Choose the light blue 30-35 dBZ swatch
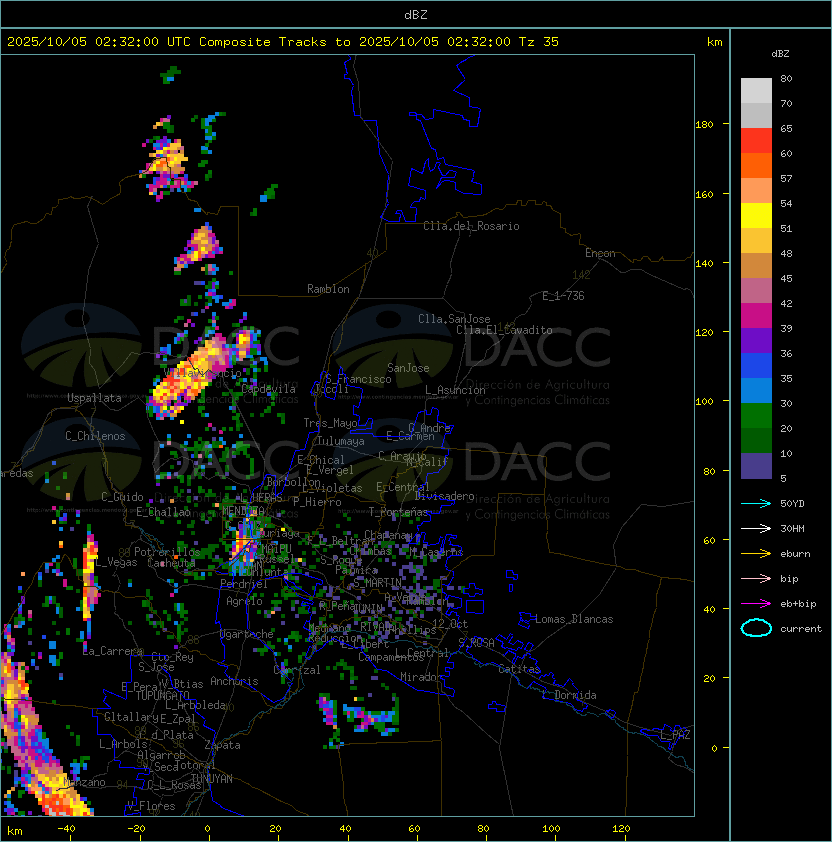This screenshot has width=832, height=842. 756,391
